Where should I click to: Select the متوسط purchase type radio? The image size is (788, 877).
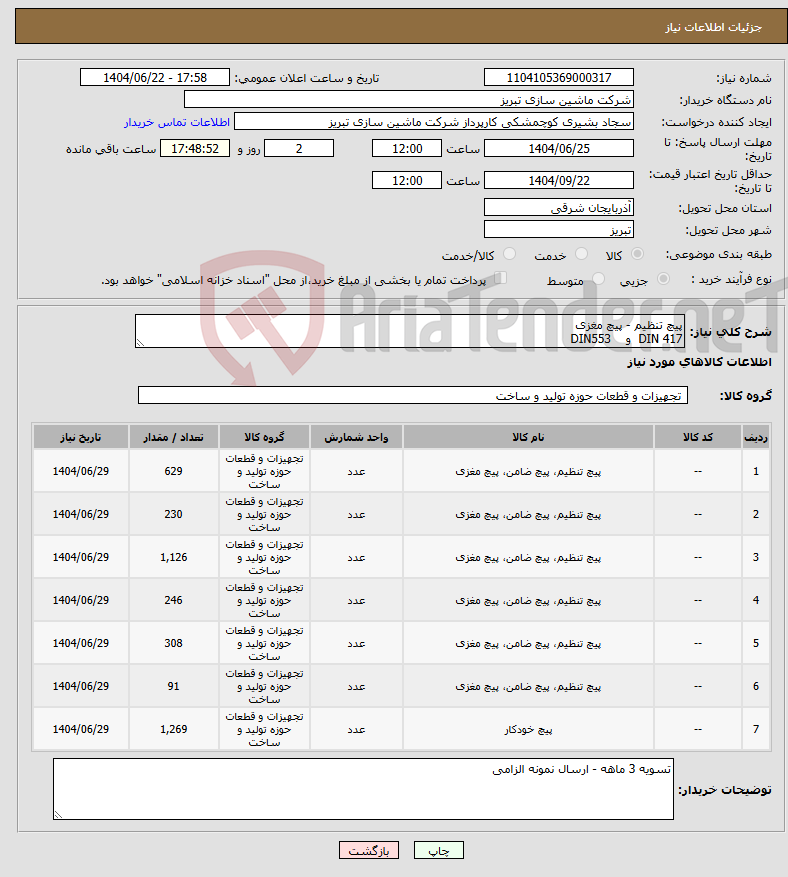coord(598,279)
